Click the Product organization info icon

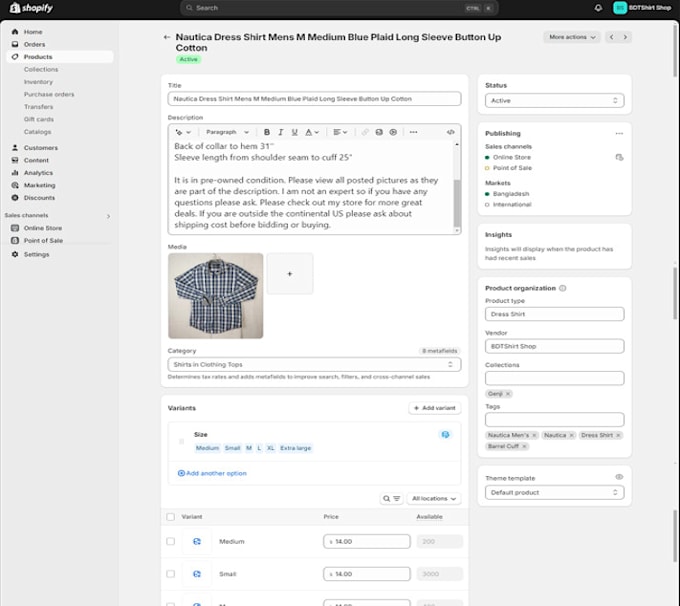pyautogui.click(x=562, y=288)
